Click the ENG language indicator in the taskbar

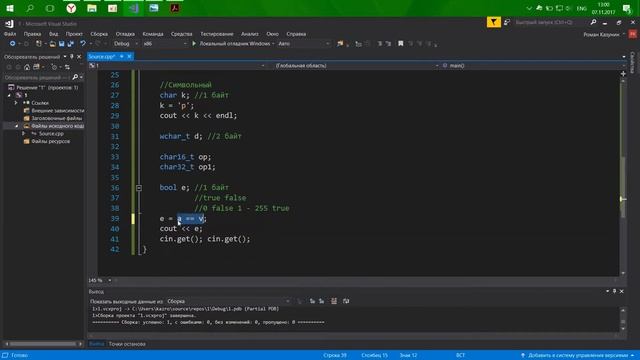[x=582, y=8]
